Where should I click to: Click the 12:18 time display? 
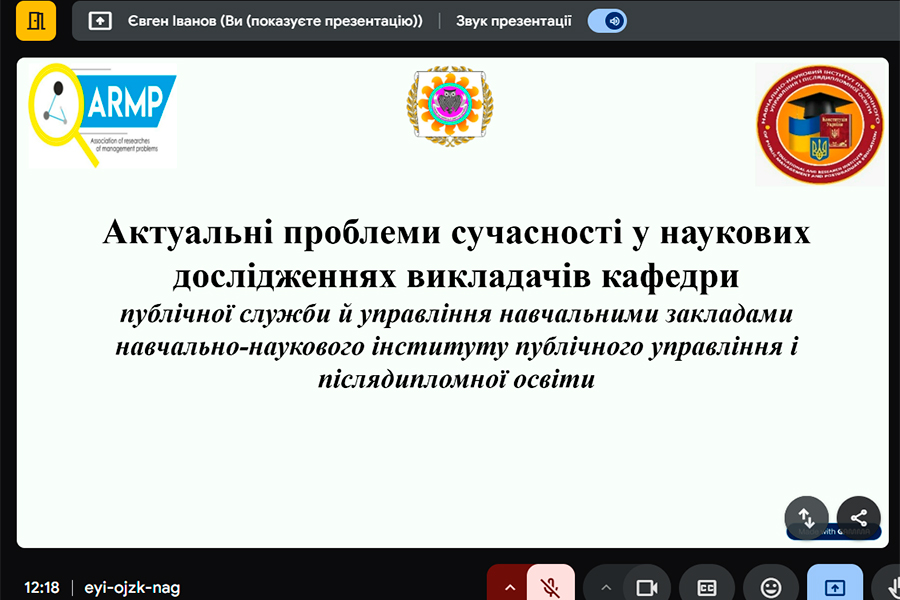(42, 587)
